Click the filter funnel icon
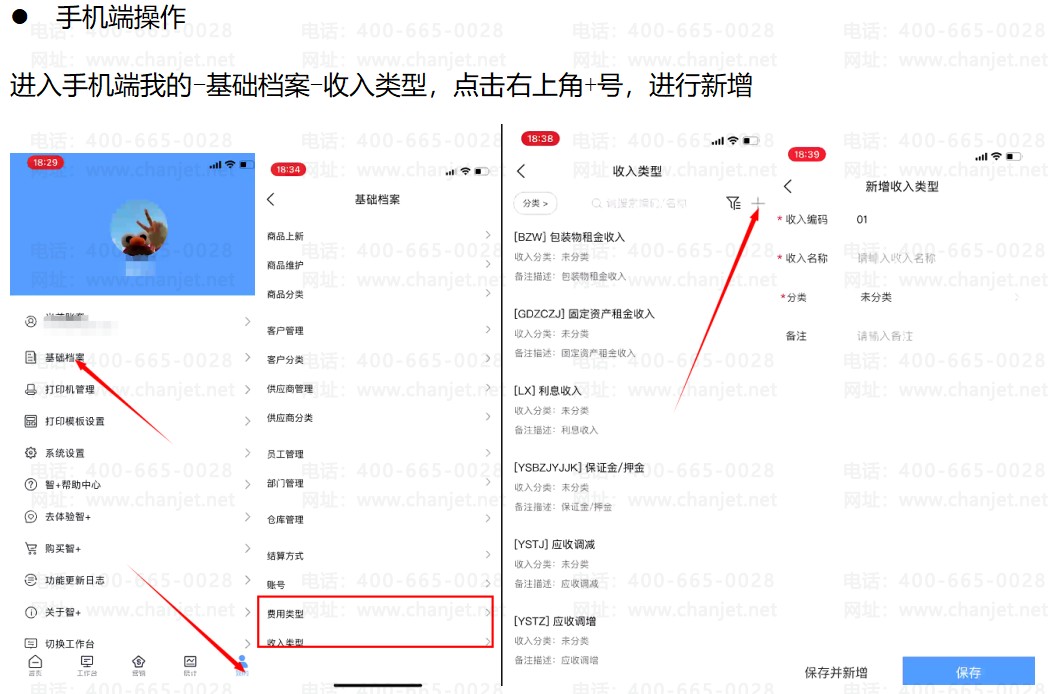 (x=733, y=203)
